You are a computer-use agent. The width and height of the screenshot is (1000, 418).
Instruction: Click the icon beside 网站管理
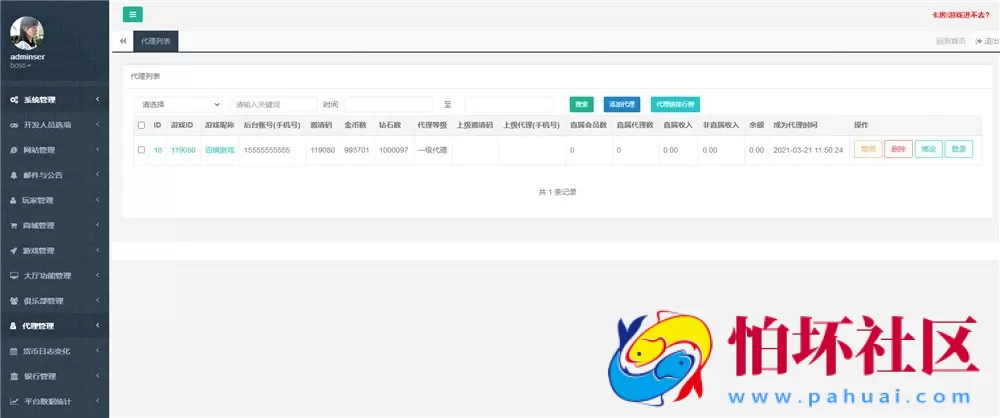(x=14, y=151)
